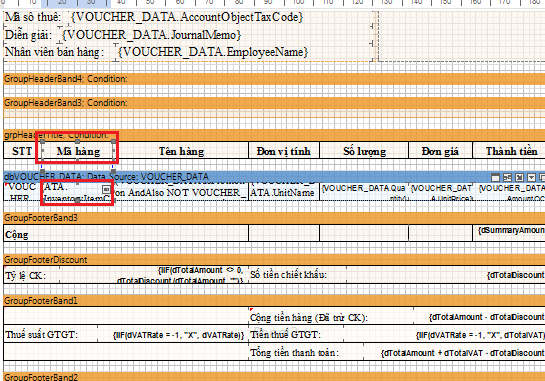Click the corner-handles icon on data band header
545x381 pixels.
[x=519, y=178]
